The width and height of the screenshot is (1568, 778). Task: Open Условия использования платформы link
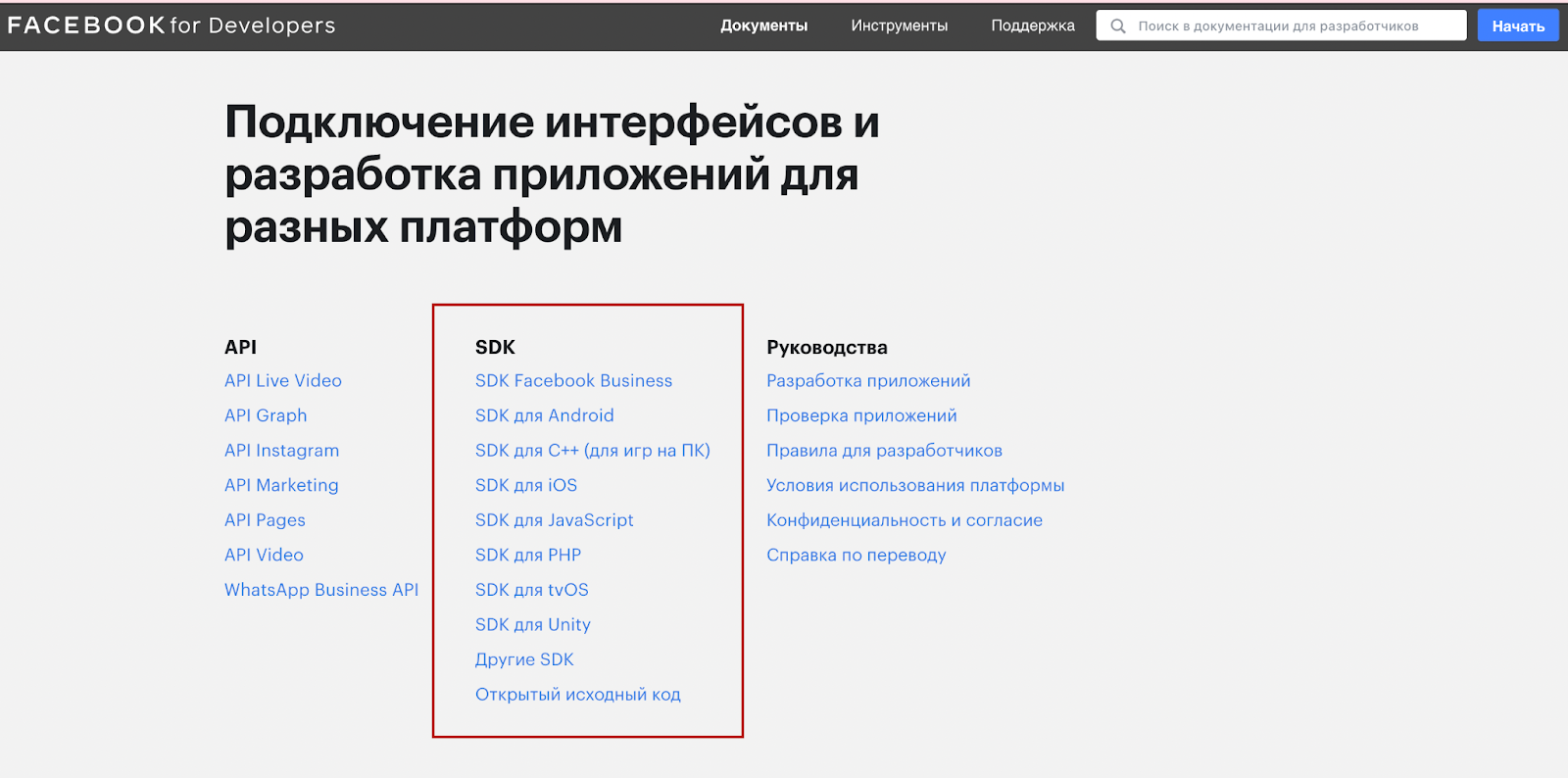click(x=915, y=485)
